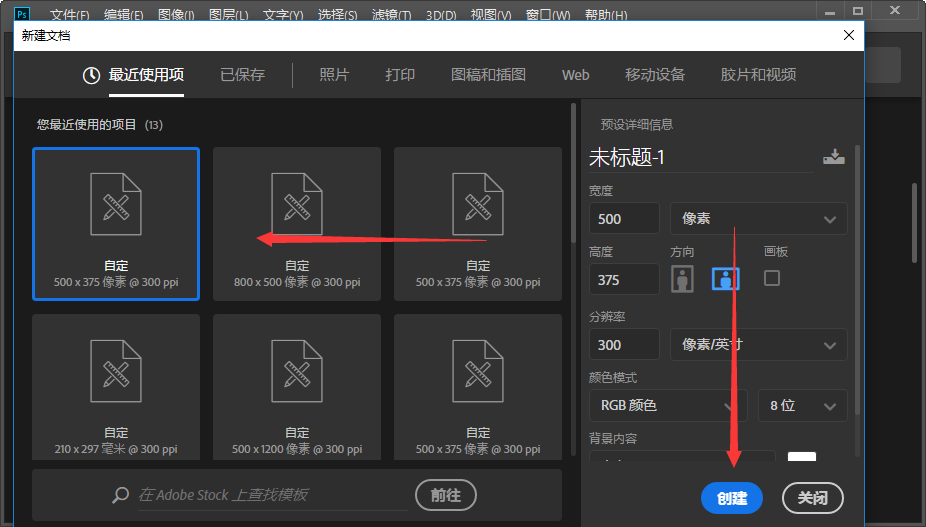Click the 预设详细信息 label
The image size is (926, 527).
click(x=637, y=125)
